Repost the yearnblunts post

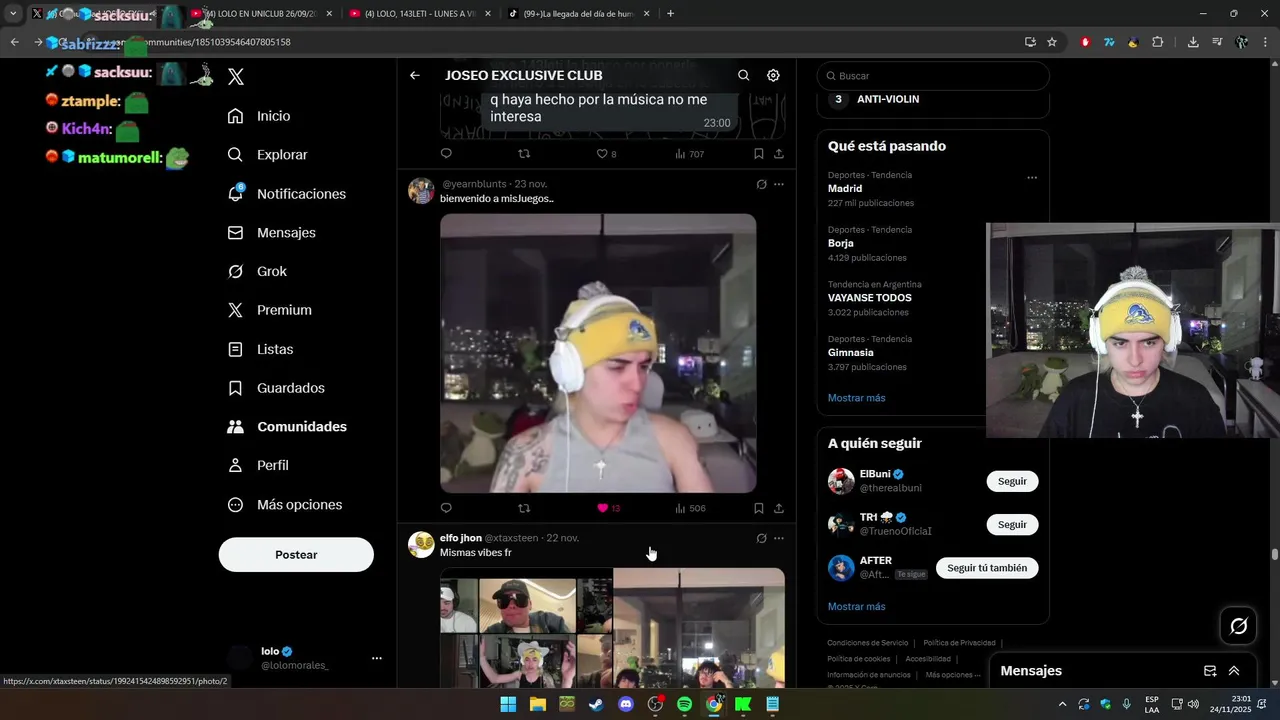[524, 508]
